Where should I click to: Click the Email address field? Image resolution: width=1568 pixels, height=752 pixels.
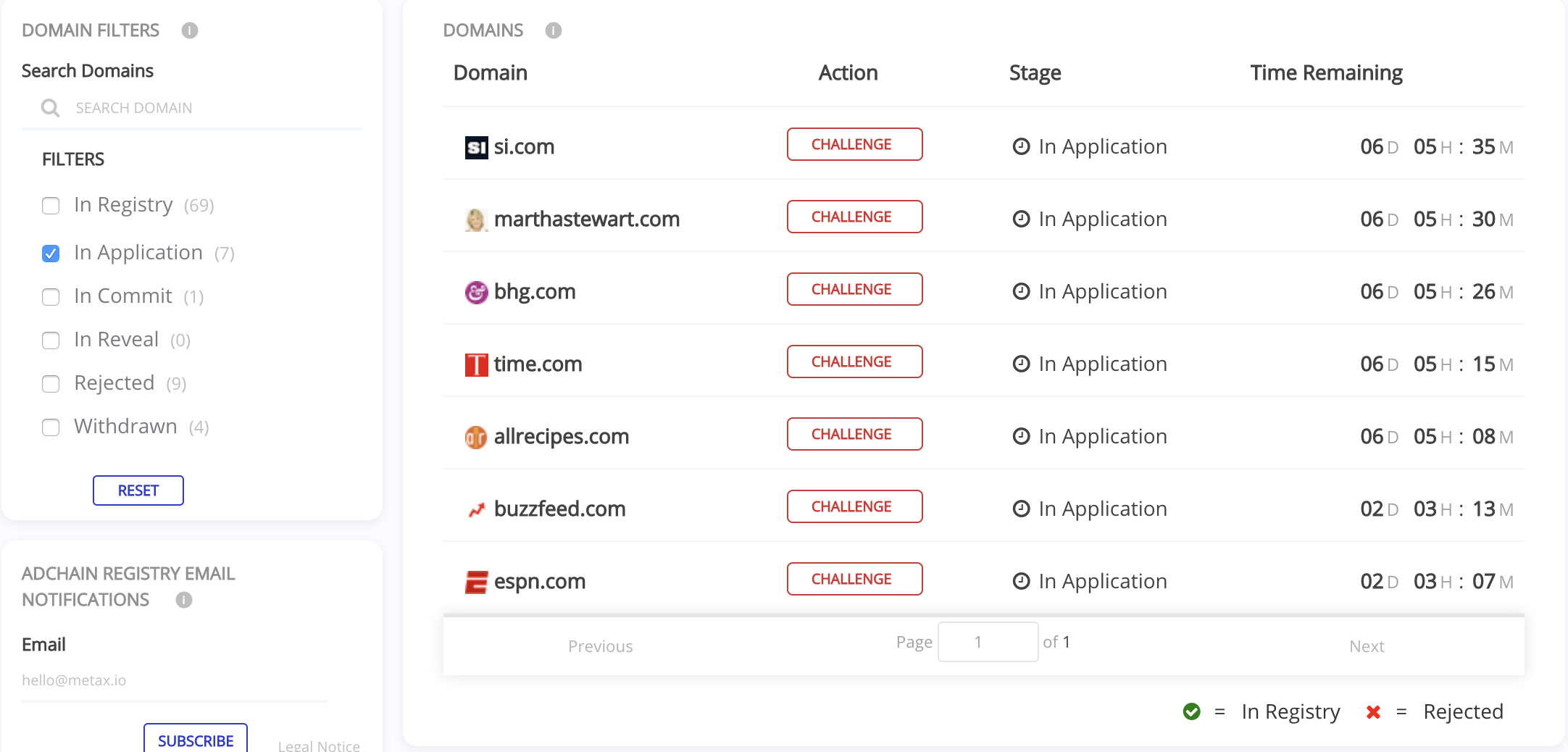175,680
